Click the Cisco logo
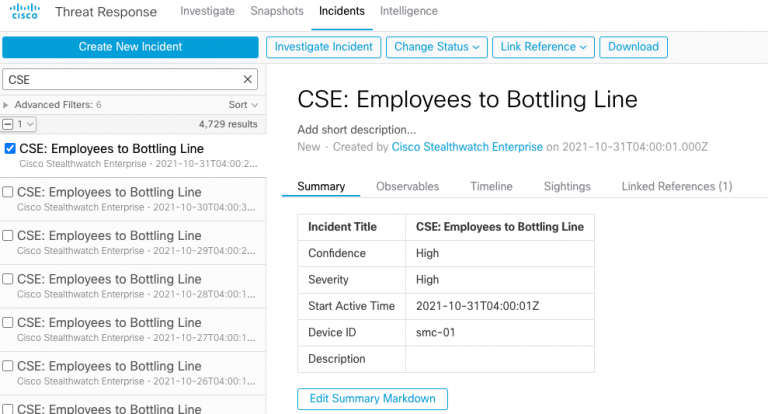 pyautogui.click(x=24, y=11)
